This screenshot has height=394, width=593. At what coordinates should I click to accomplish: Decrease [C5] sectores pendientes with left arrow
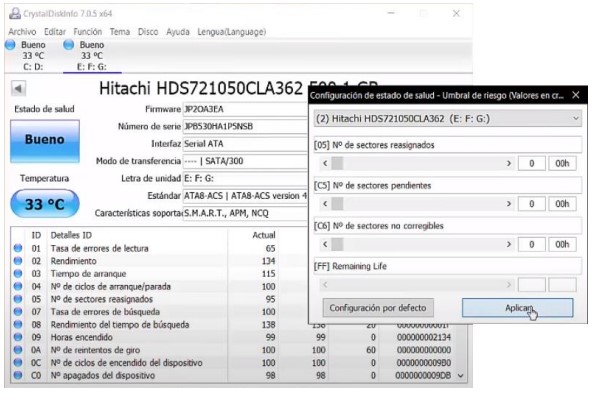point(325,204)
